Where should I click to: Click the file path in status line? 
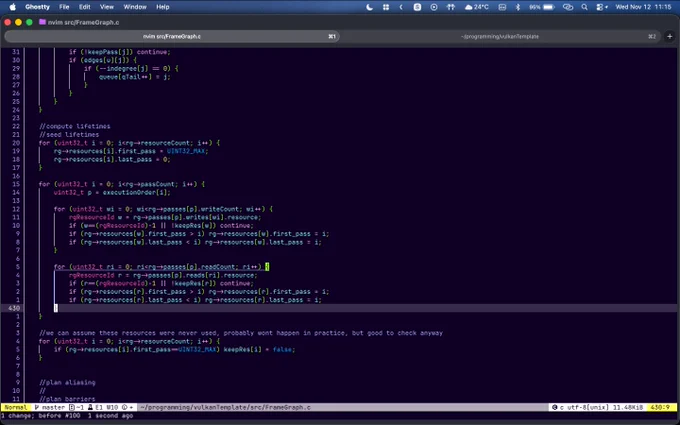point(225,407)
